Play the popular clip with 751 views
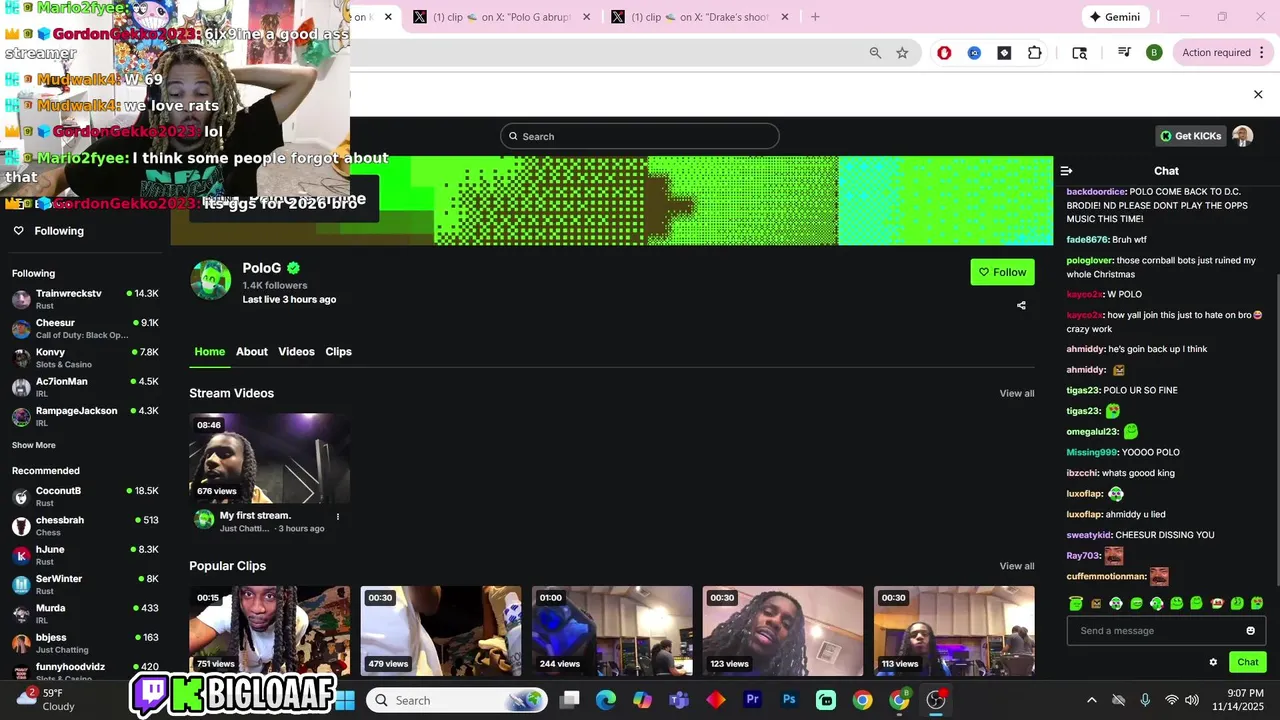Viewport: 1280px width, 720px height. click(x=270, y=631)
